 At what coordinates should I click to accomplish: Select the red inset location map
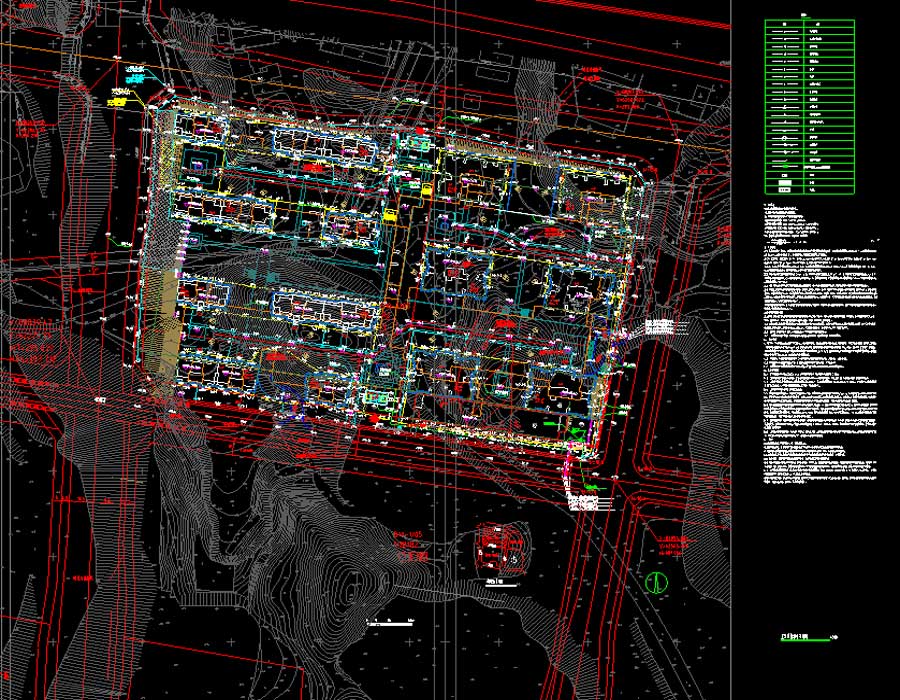pos(501,547)
